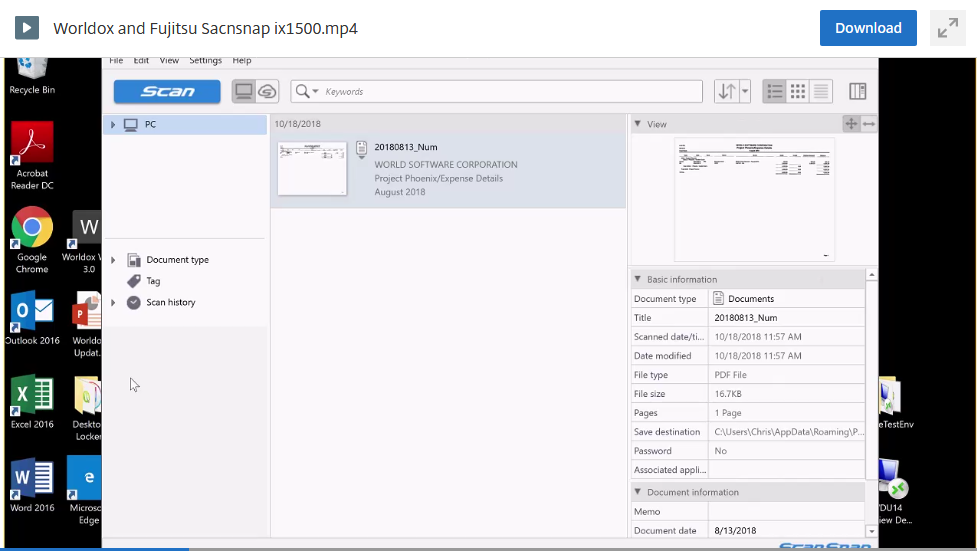Switch to compact lines list view
The width and height of the screenshot is (977, 551).
(x=821, y=92)
